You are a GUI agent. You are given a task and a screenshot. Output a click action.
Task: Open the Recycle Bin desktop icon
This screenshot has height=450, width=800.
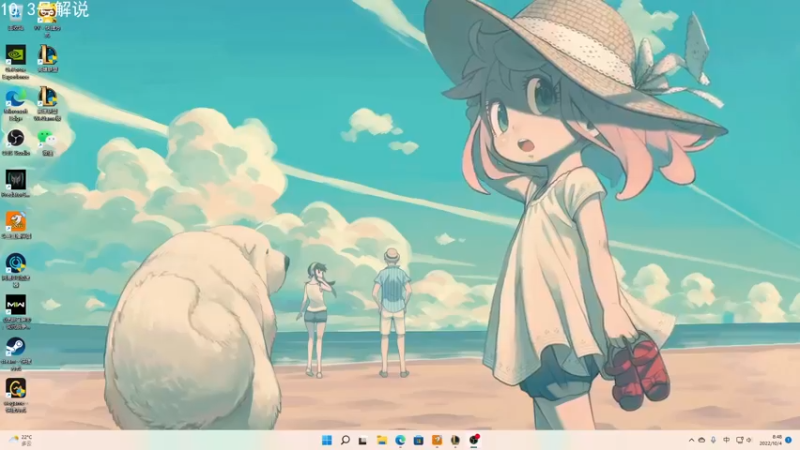point(16,18)
